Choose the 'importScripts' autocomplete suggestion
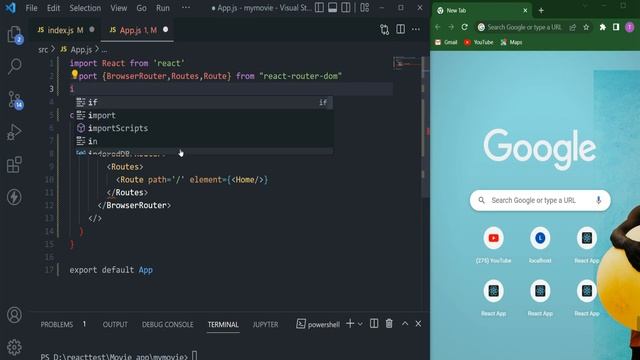 point(203,128)
